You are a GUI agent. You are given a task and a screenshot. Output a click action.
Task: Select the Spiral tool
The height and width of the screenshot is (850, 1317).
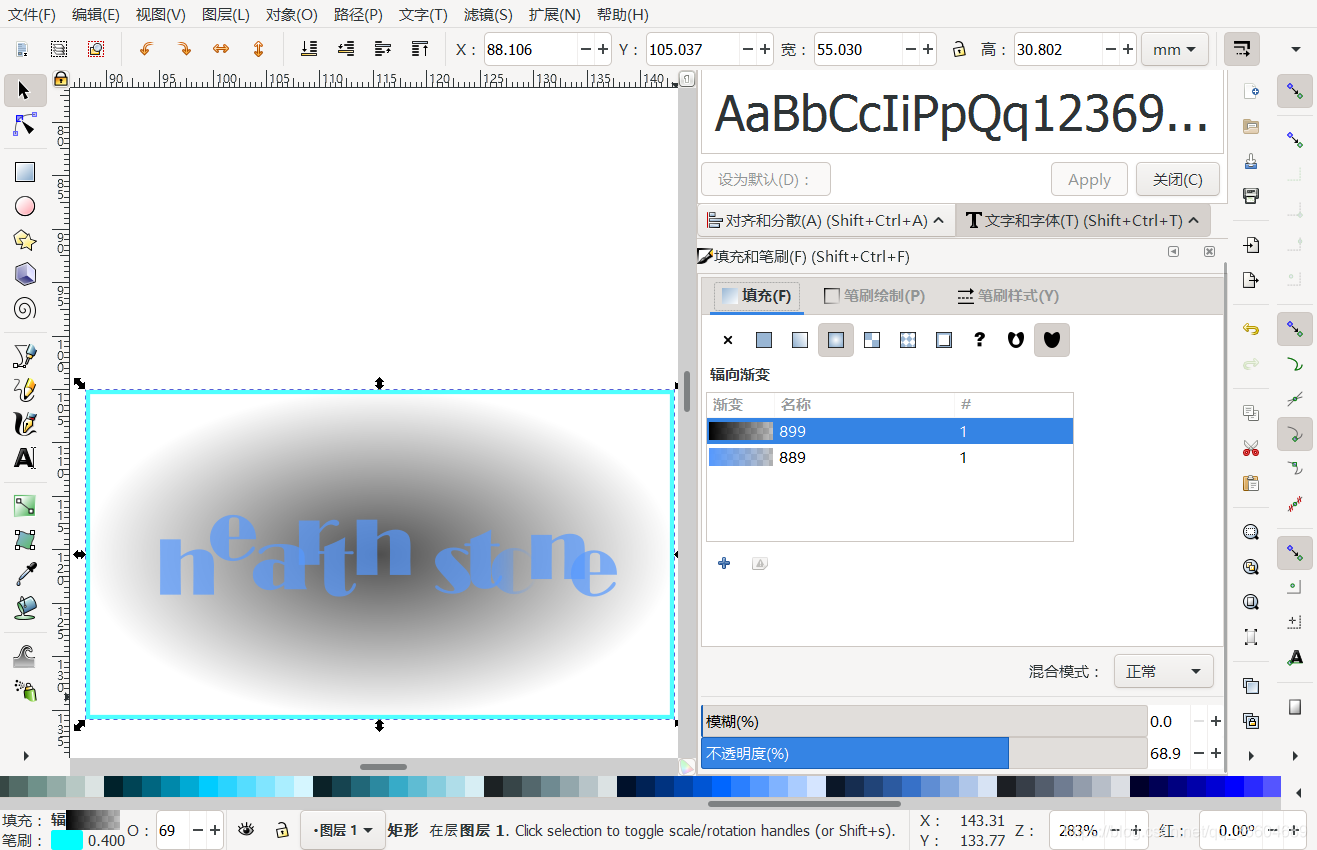25,308
